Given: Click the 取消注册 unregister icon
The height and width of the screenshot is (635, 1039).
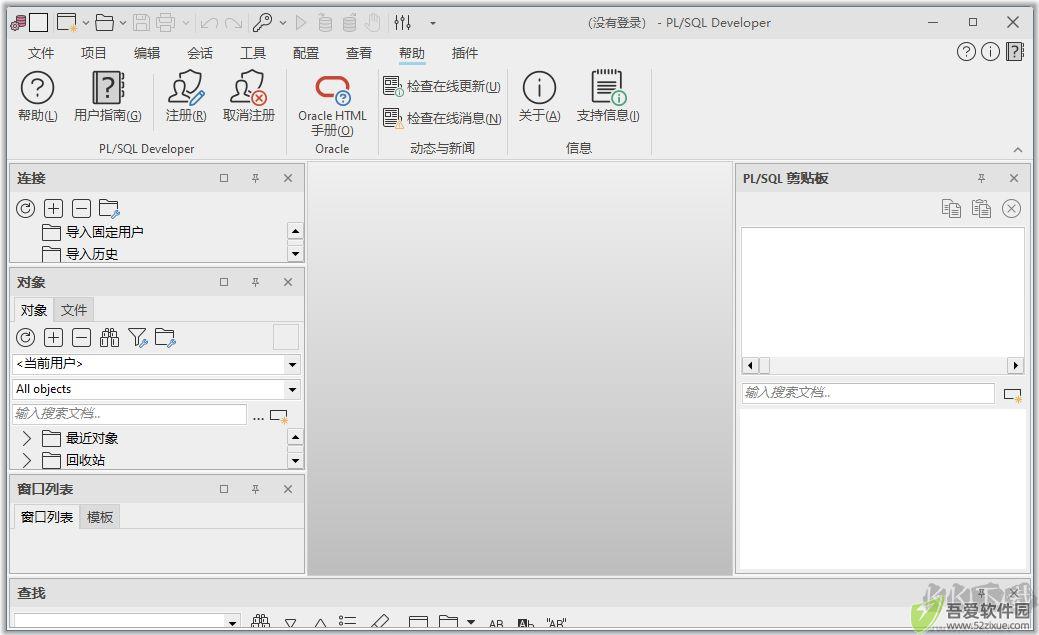Looking at the screenshot, I should click(x=248, y=97).
